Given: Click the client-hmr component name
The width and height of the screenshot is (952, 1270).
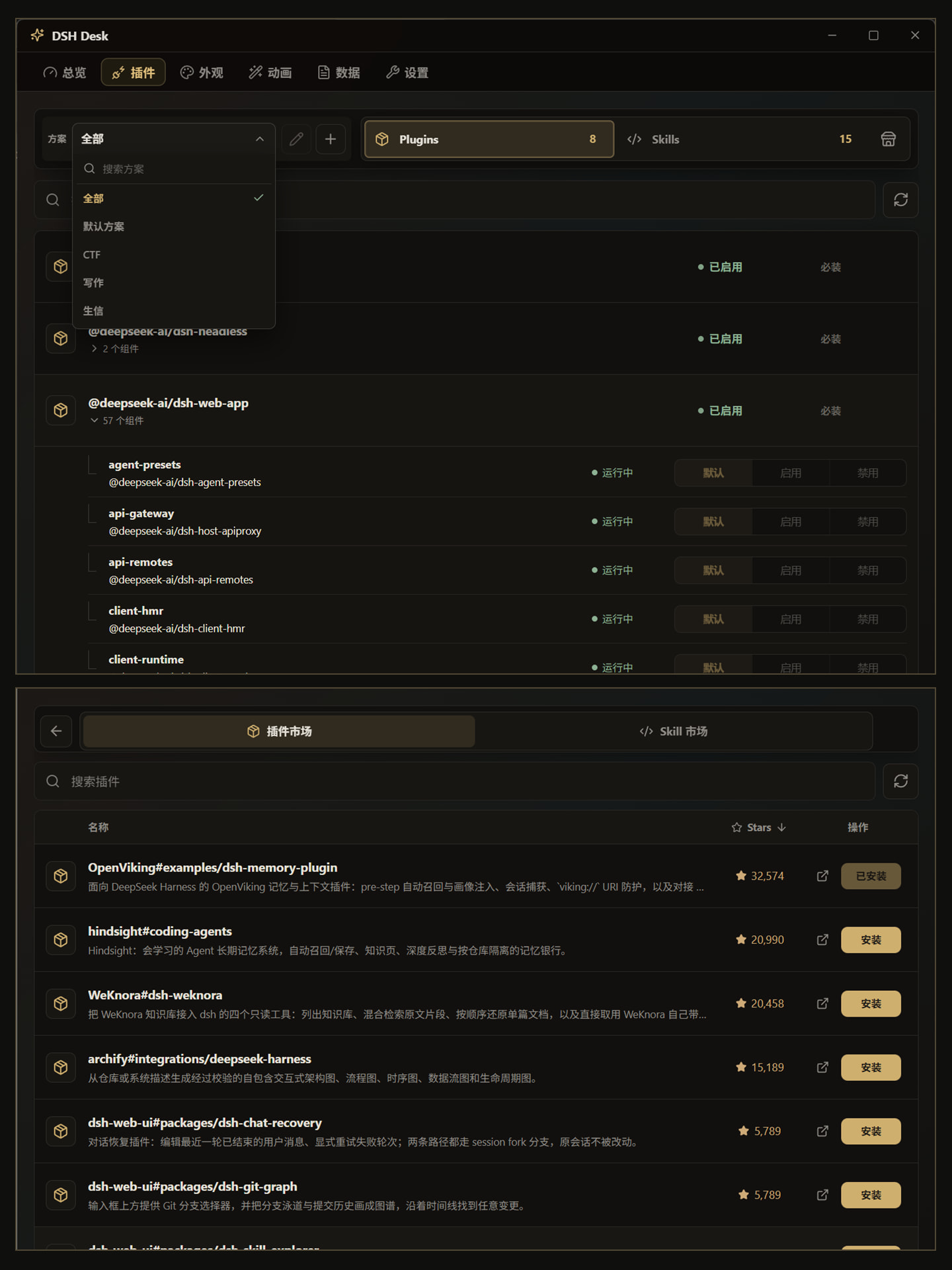Looking at the screenshot, I should click(136, 611).
